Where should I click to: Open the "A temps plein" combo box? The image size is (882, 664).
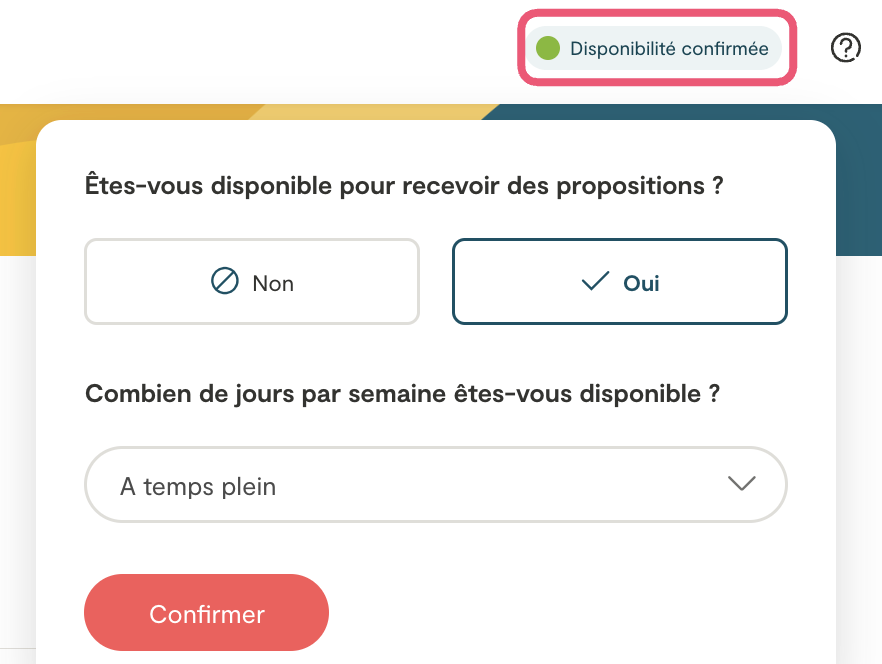[x=436, y=484]
